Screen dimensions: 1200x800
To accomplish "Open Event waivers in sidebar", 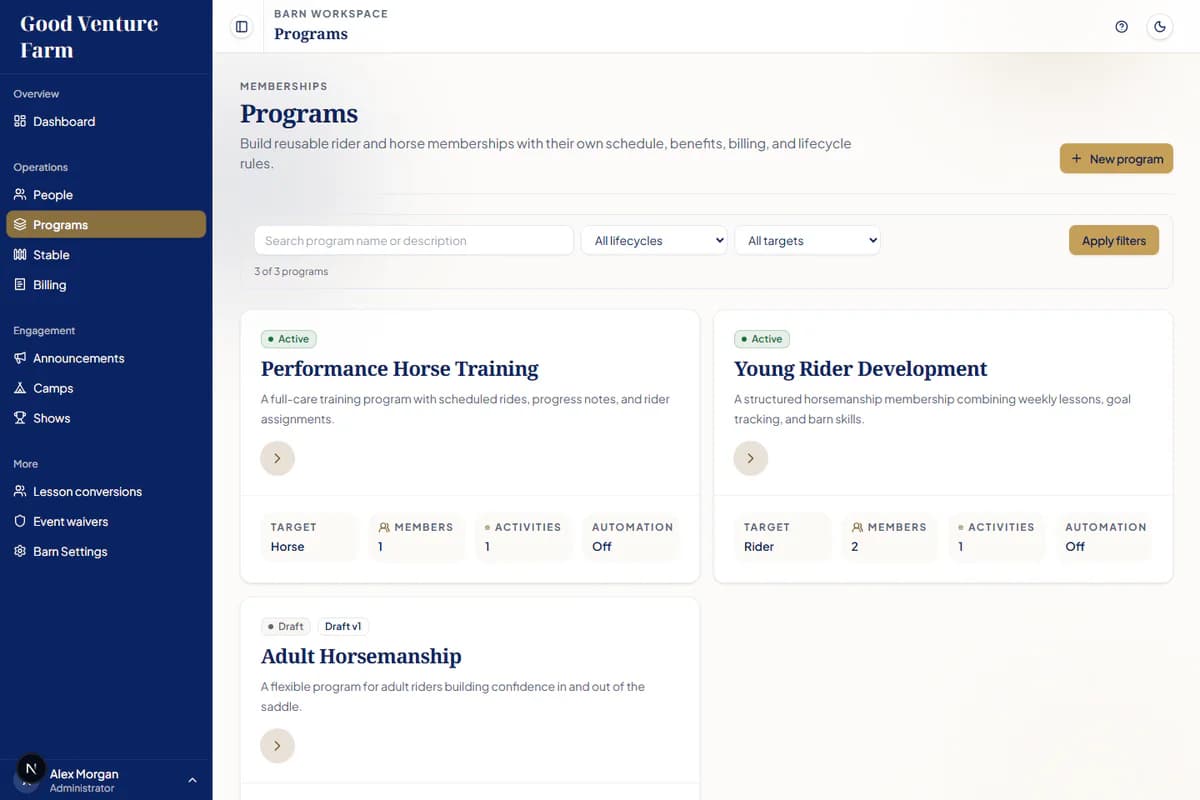I will pyautogui.click(x=106, y=522).
